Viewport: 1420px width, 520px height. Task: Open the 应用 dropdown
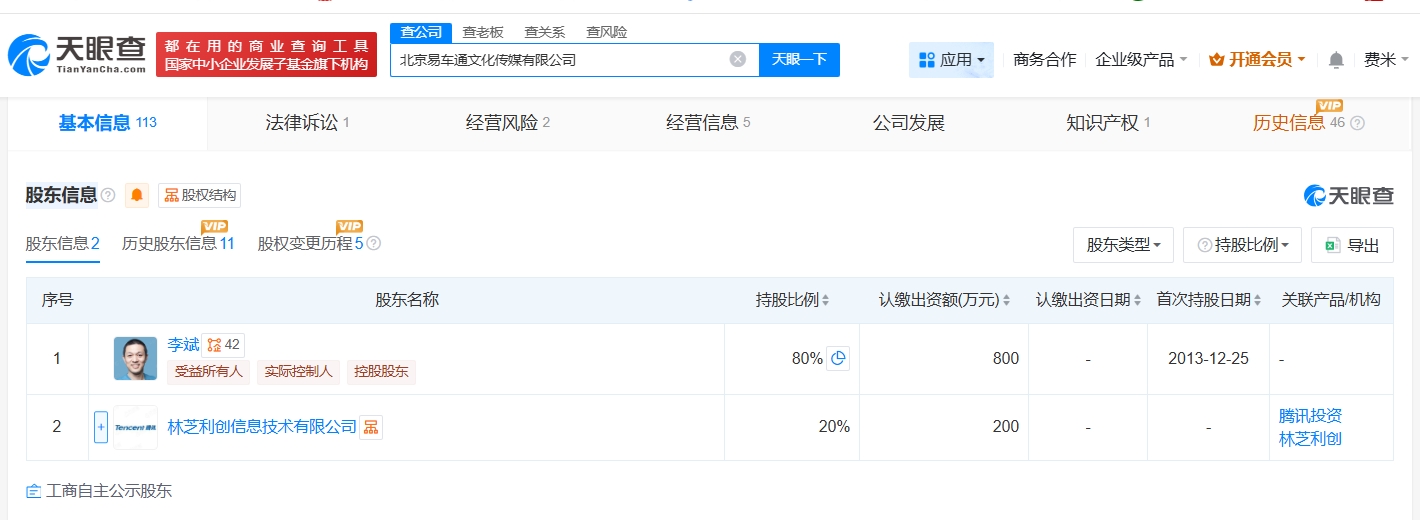[x=951, y=60]
